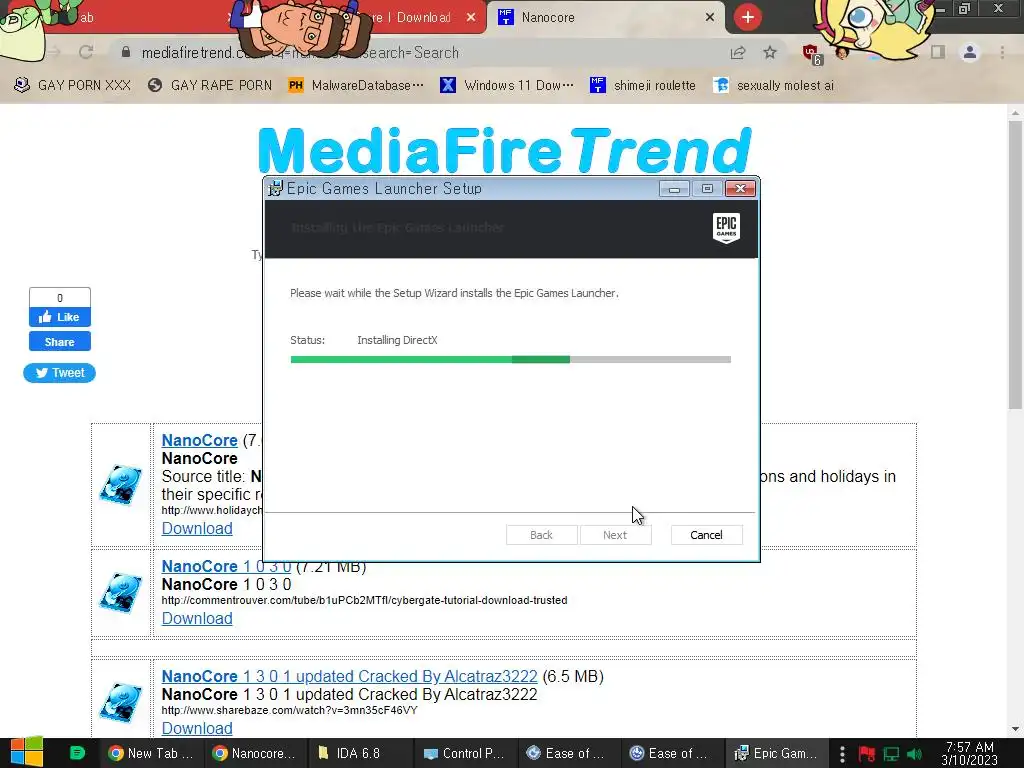Click the Tweet button

(x=59, y=373)
